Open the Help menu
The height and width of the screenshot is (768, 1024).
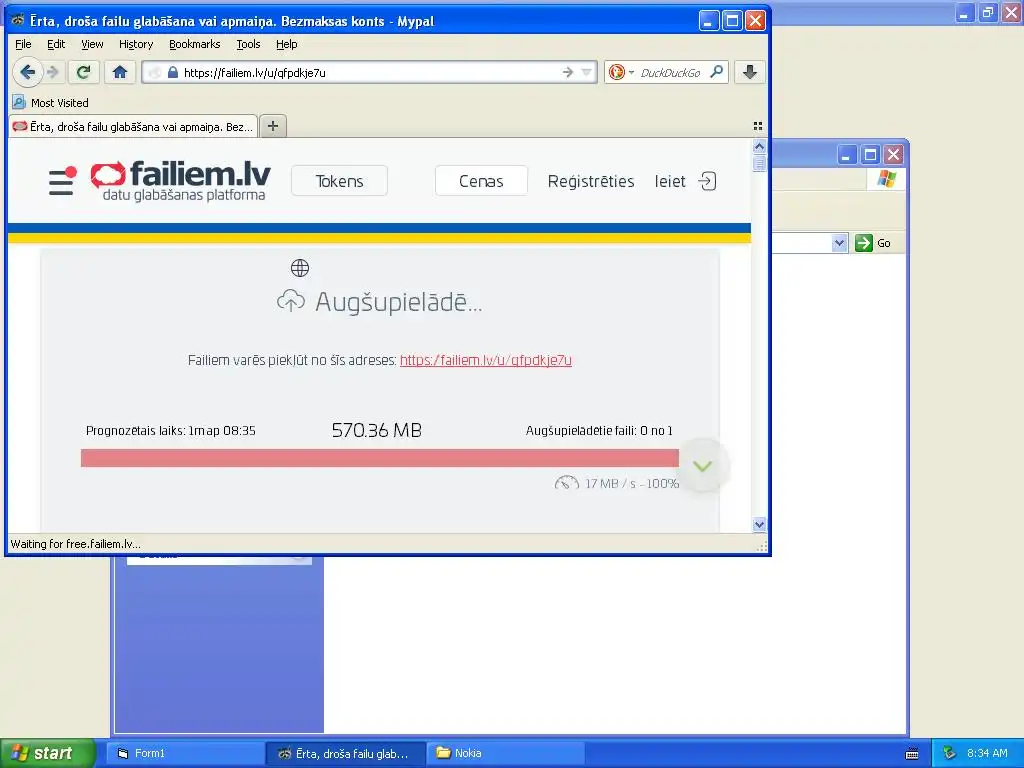click(287, 44)
